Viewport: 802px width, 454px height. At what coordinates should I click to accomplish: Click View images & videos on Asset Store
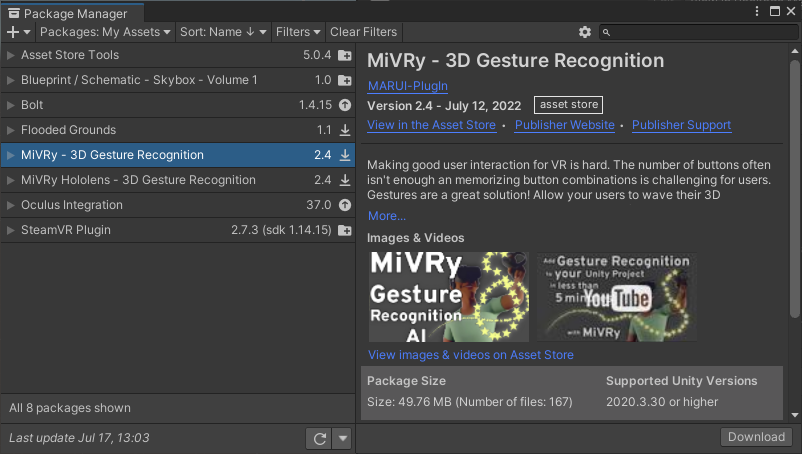coord(471,355)
